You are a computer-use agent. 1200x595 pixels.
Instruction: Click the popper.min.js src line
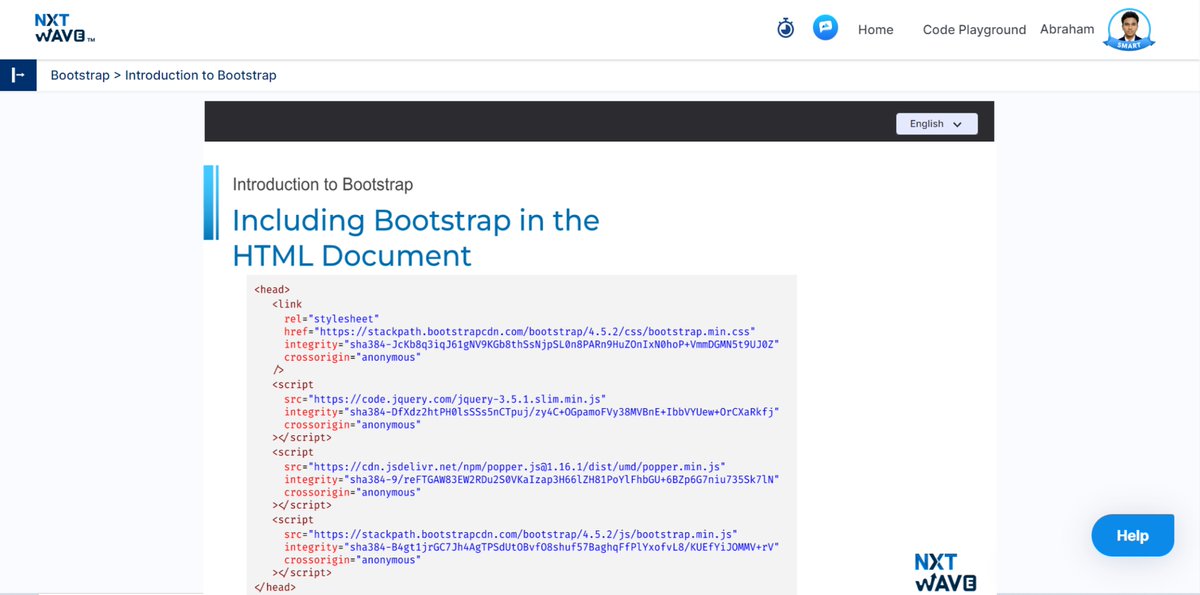[x=504, y=466]
